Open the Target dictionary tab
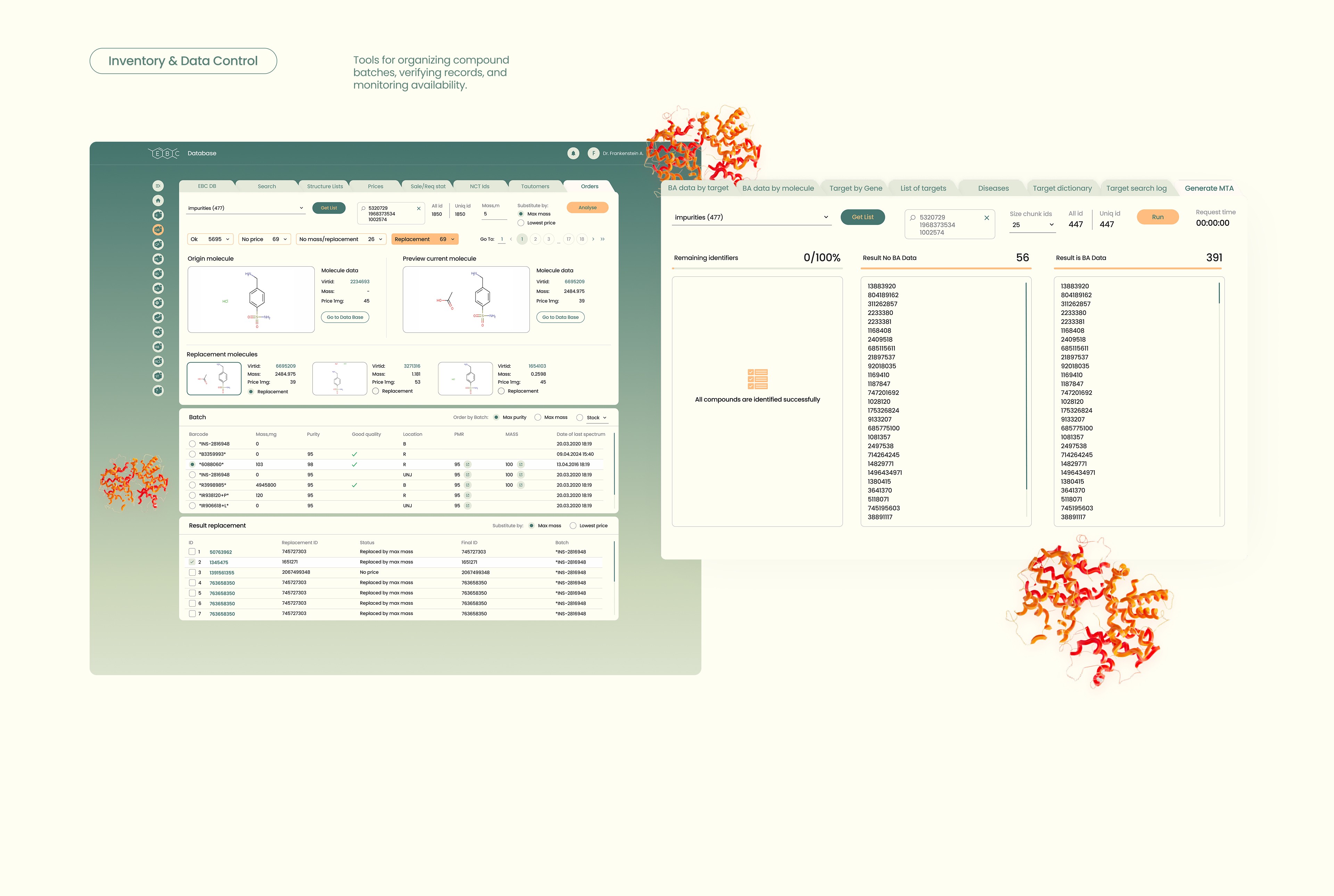 pos(1062,188)
